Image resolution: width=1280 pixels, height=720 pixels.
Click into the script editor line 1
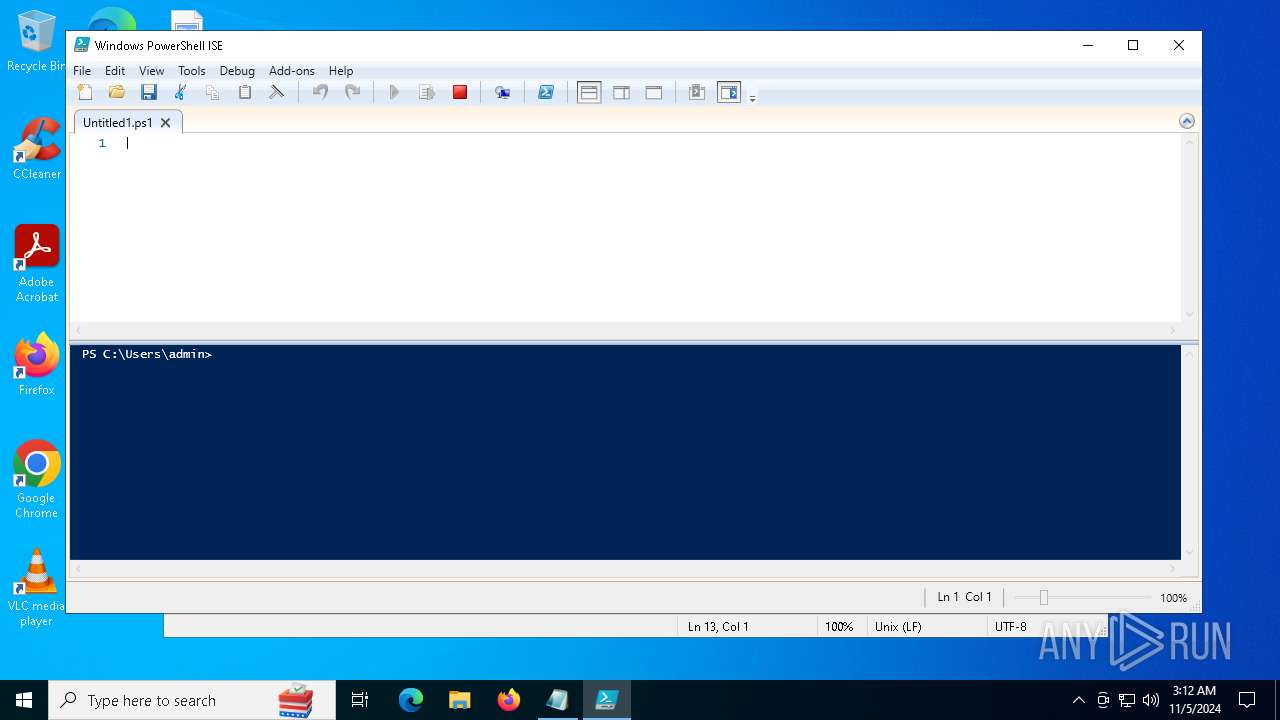pos(650,143)
